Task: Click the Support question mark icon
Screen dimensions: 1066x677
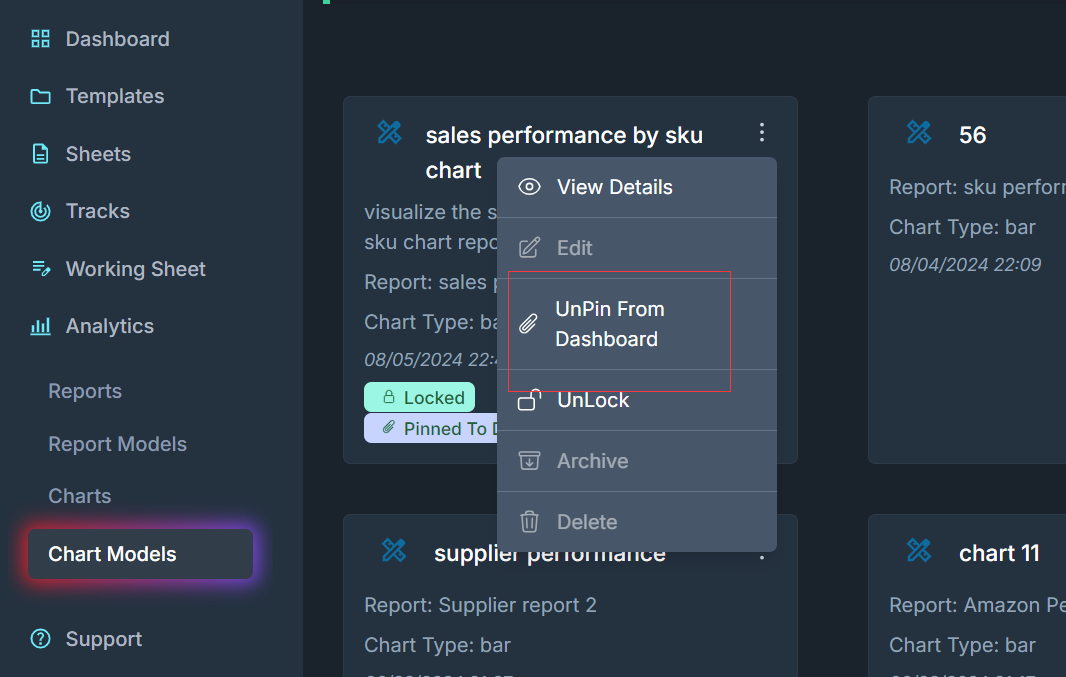Action: [41, 639]
